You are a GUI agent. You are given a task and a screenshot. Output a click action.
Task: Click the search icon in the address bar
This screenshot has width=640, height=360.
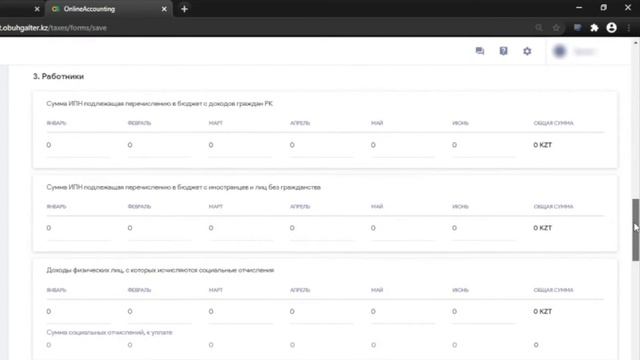539,28
